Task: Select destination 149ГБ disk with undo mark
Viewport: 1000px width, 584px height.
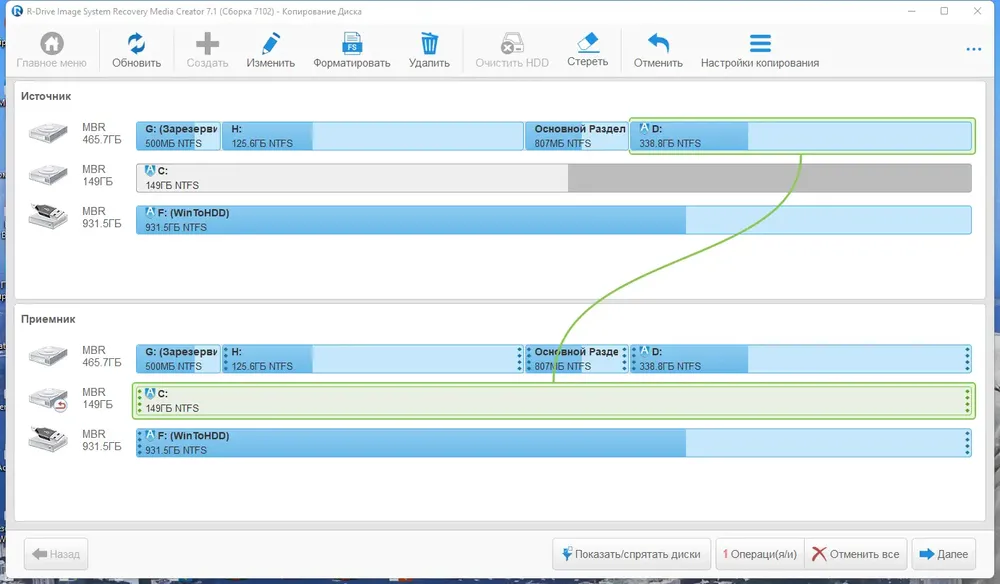Action: (x=48, y=398)
